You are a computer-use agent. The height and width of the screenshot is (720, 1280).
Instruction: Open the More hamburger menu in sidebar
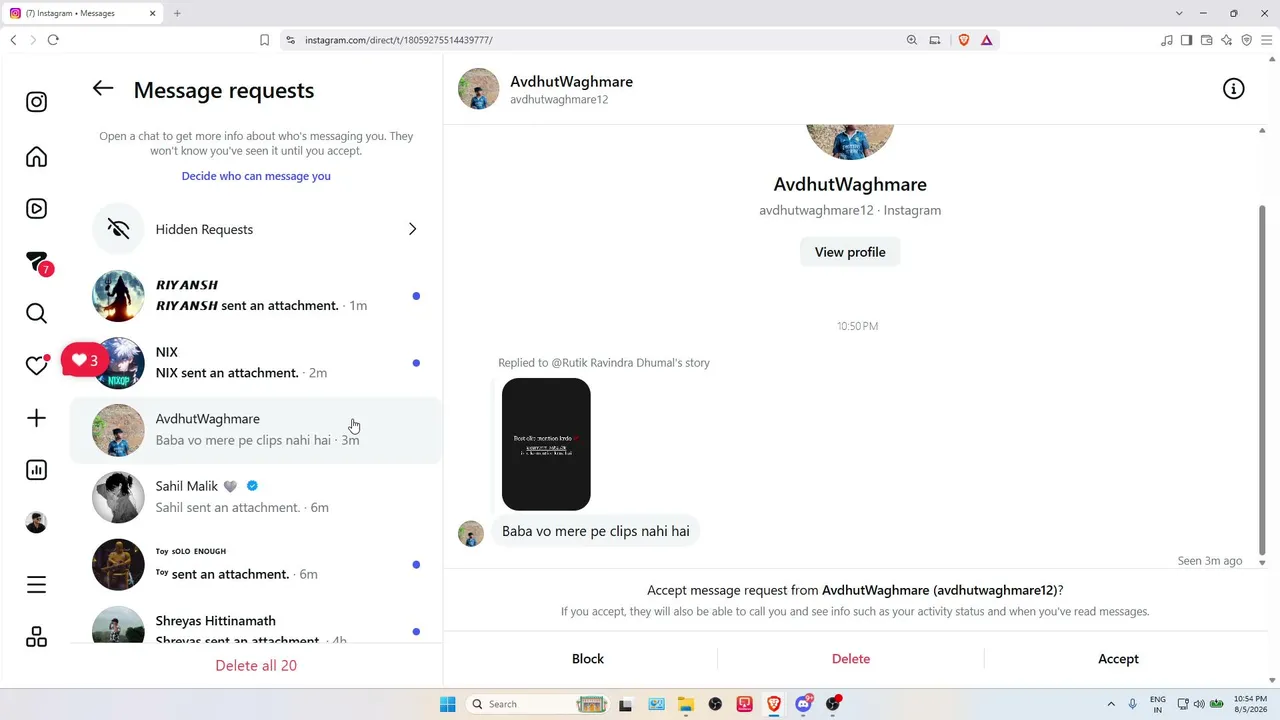coord(36,585)
